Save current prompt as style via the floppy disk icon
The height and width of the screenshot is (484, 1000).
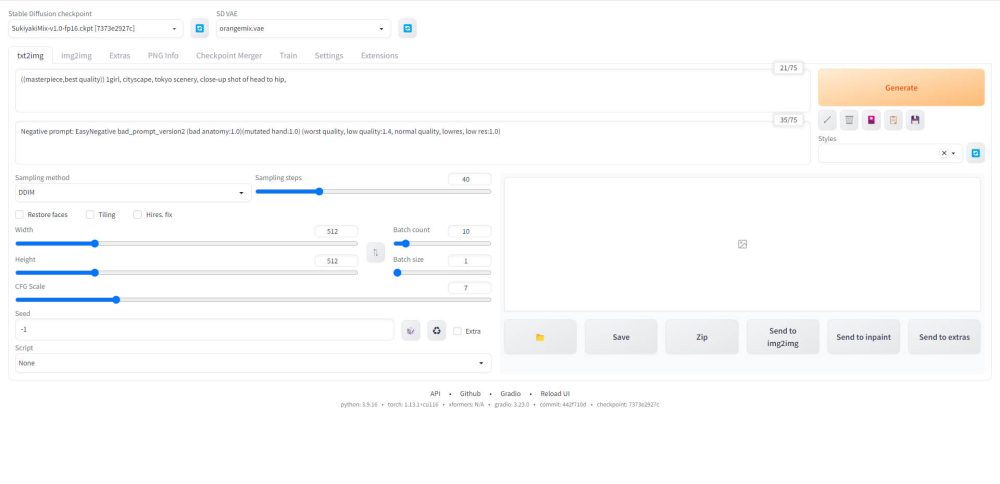(x=915, y=120)
